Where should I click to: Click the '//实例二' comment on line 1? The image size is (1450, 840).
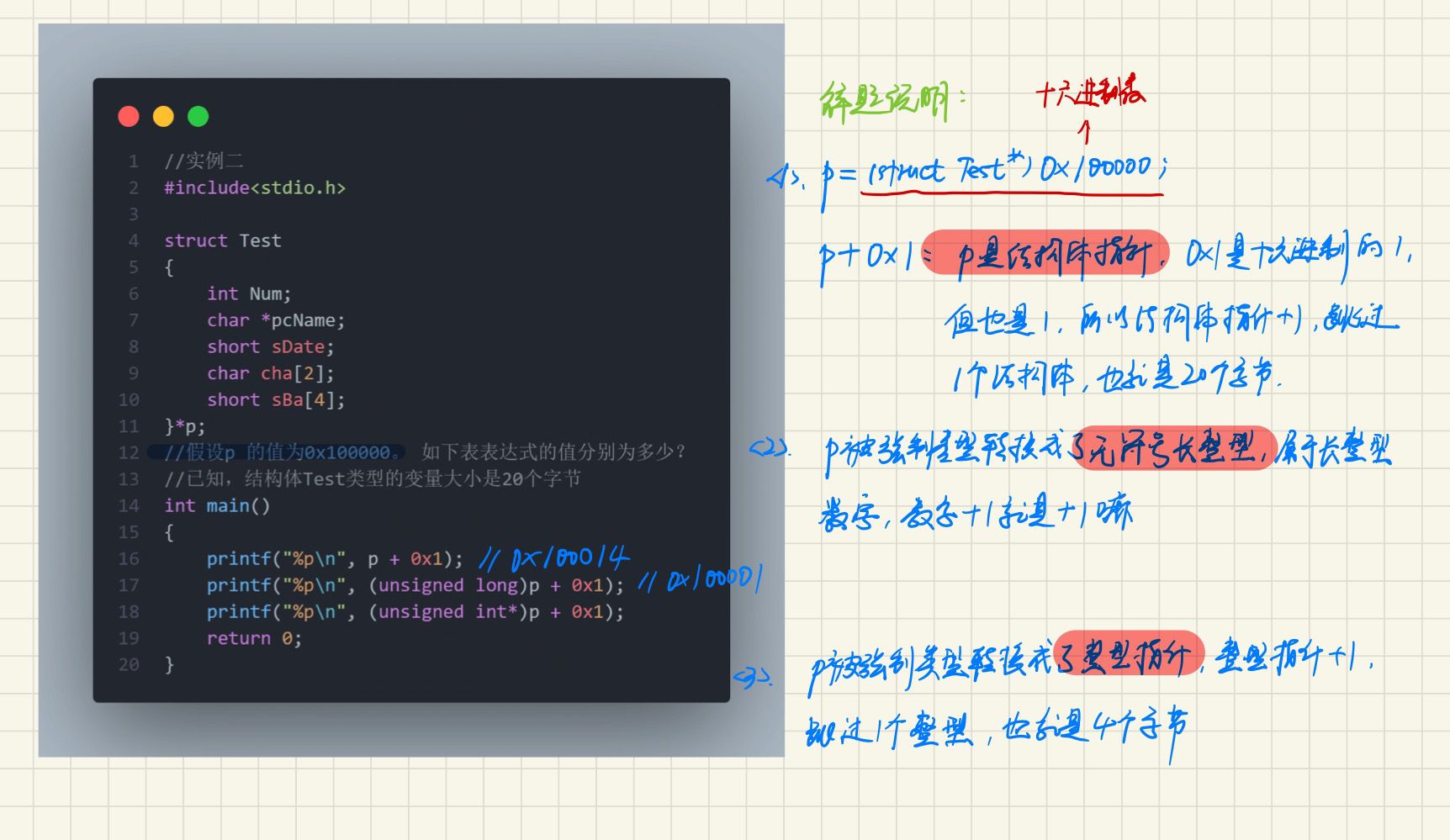click(x=204, y=161)
